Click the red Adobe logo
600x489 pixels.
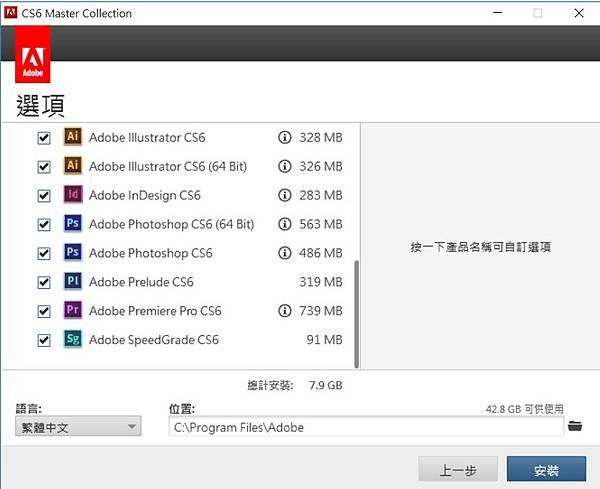point(33,55)
